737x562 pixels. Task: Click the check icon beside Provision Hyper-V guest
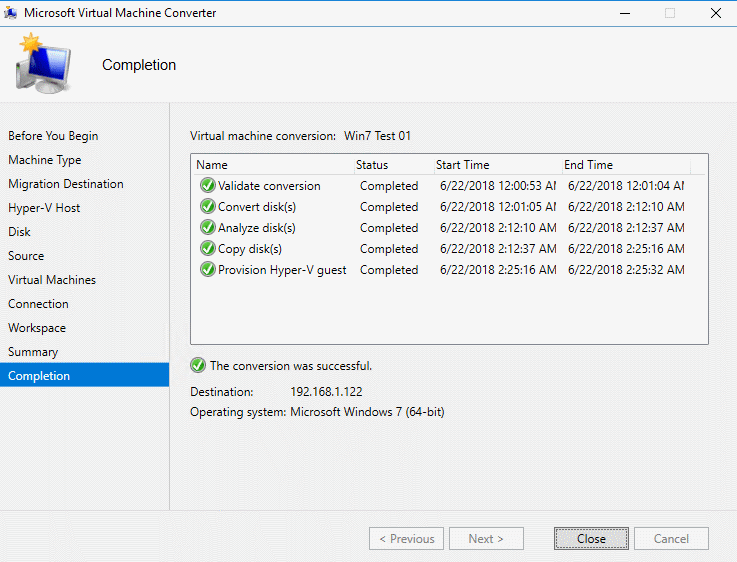[207, 269]
